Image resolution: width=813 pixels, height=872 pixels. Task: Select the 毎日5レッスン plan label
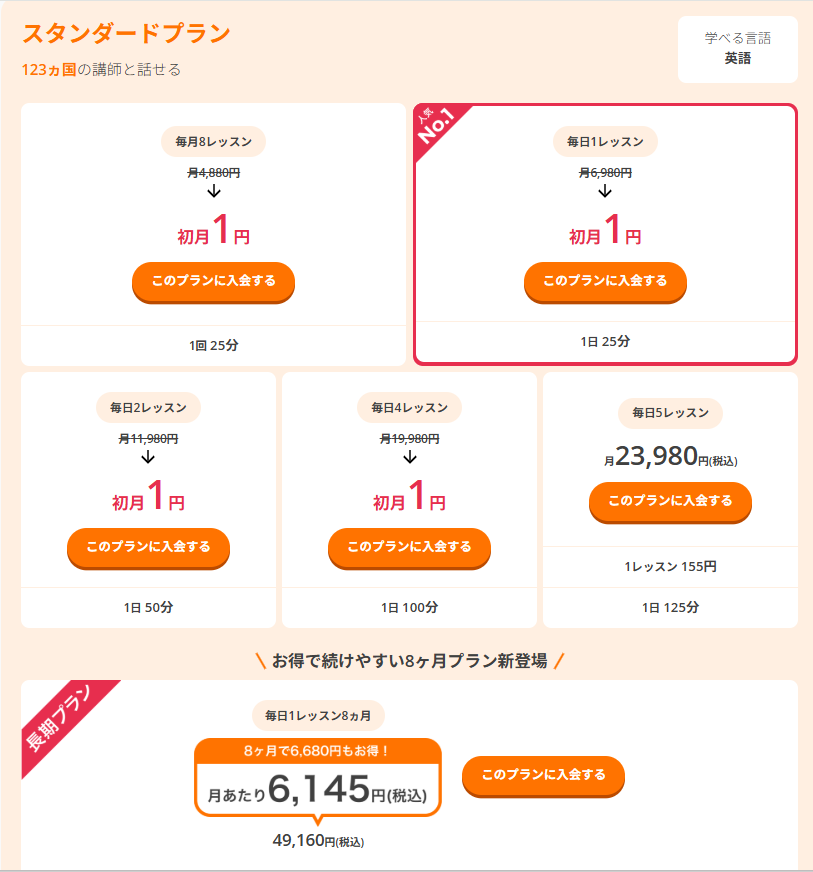coord(670,413)
